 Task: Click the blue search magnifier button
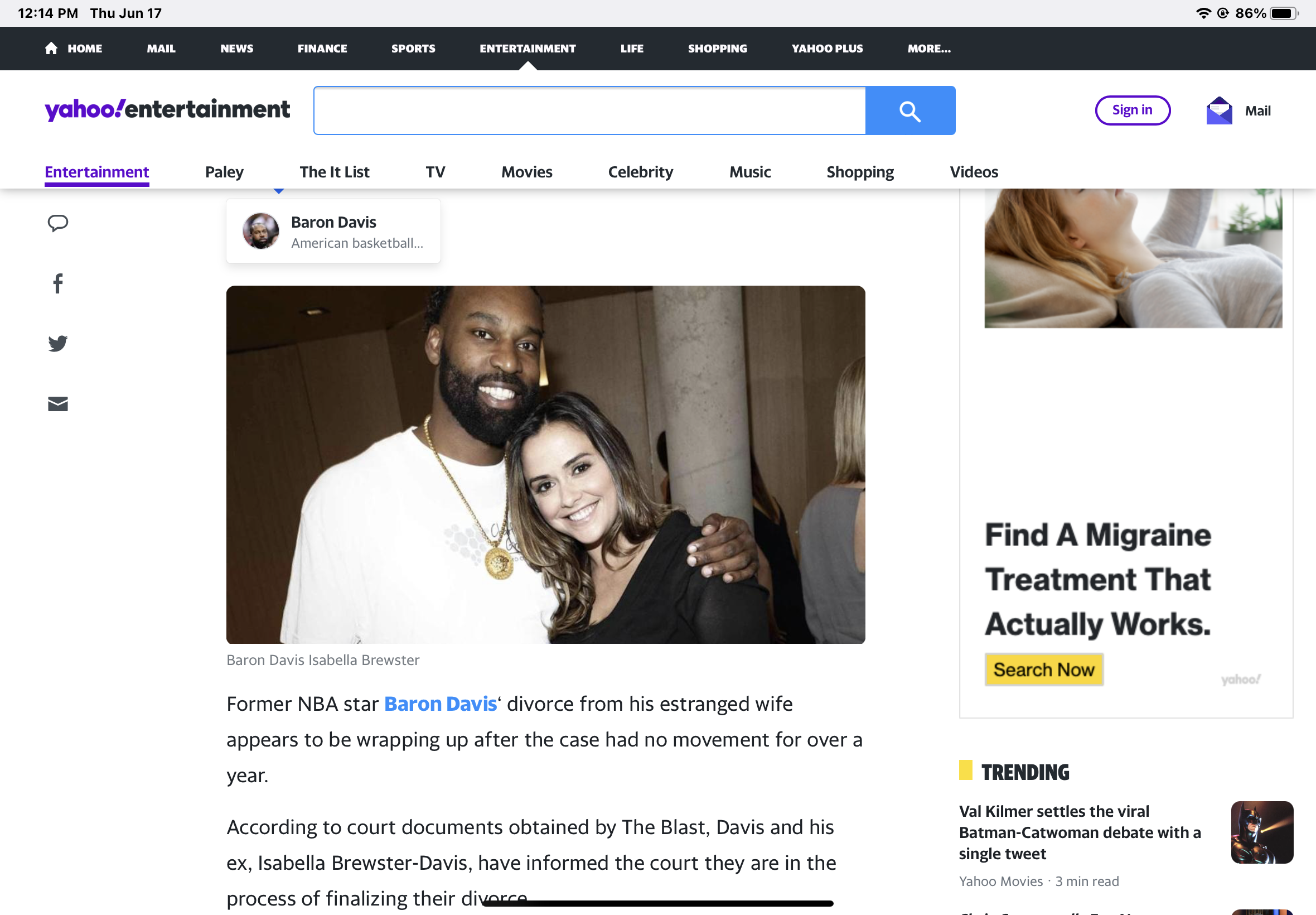point(910,110)
